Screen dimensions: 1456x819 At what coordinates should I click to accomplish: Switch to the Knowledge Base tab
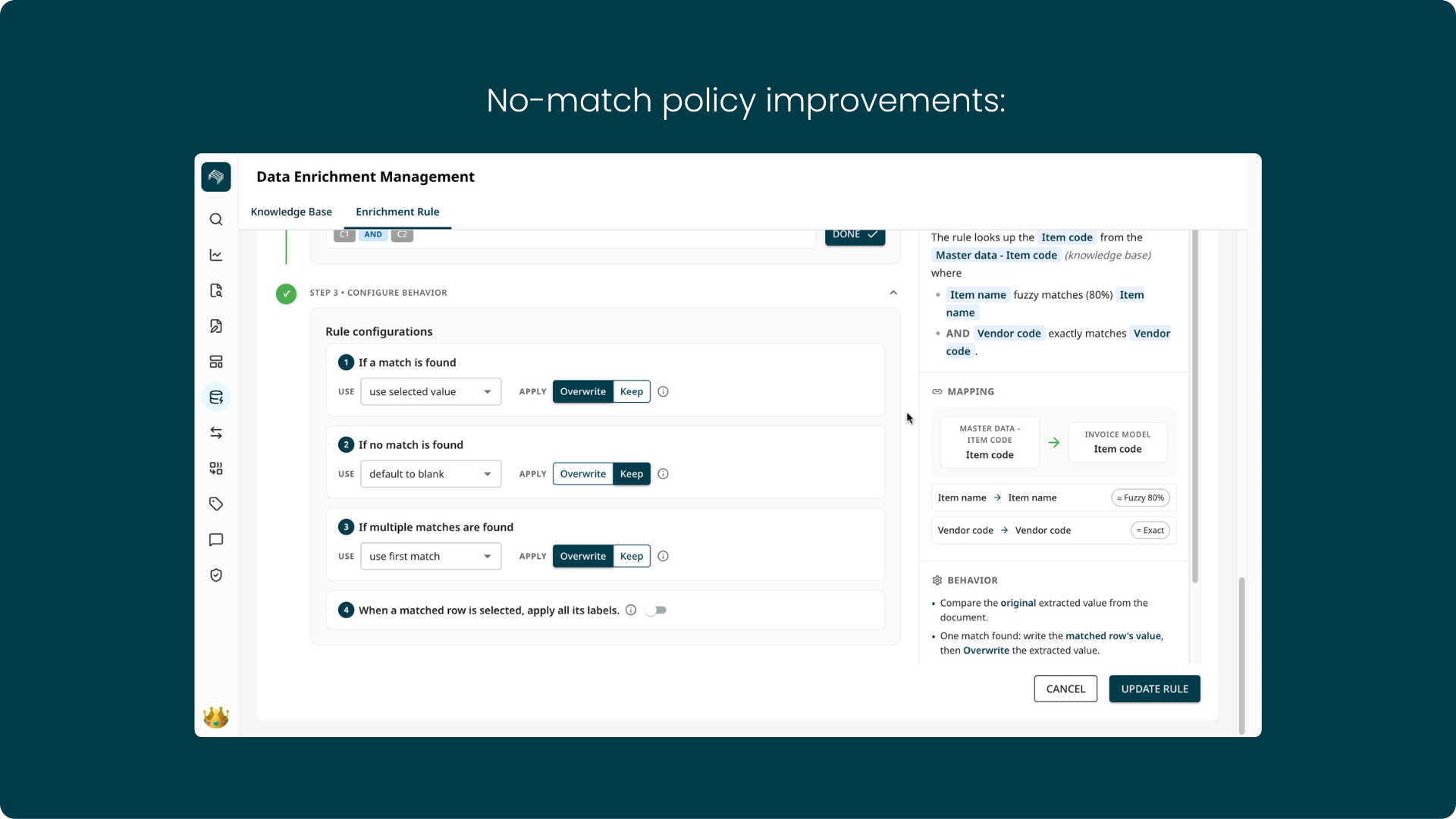(x=291, y=212)
